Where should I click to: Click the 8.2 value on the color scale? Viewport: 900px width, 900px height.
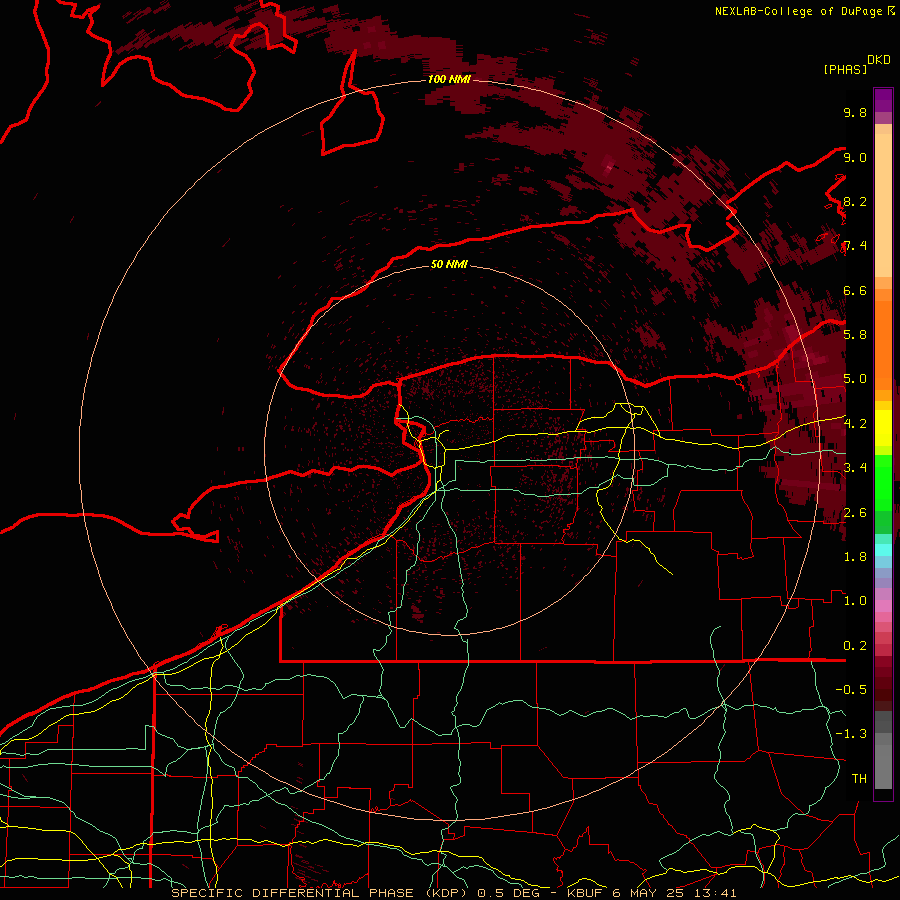(855, 201)
